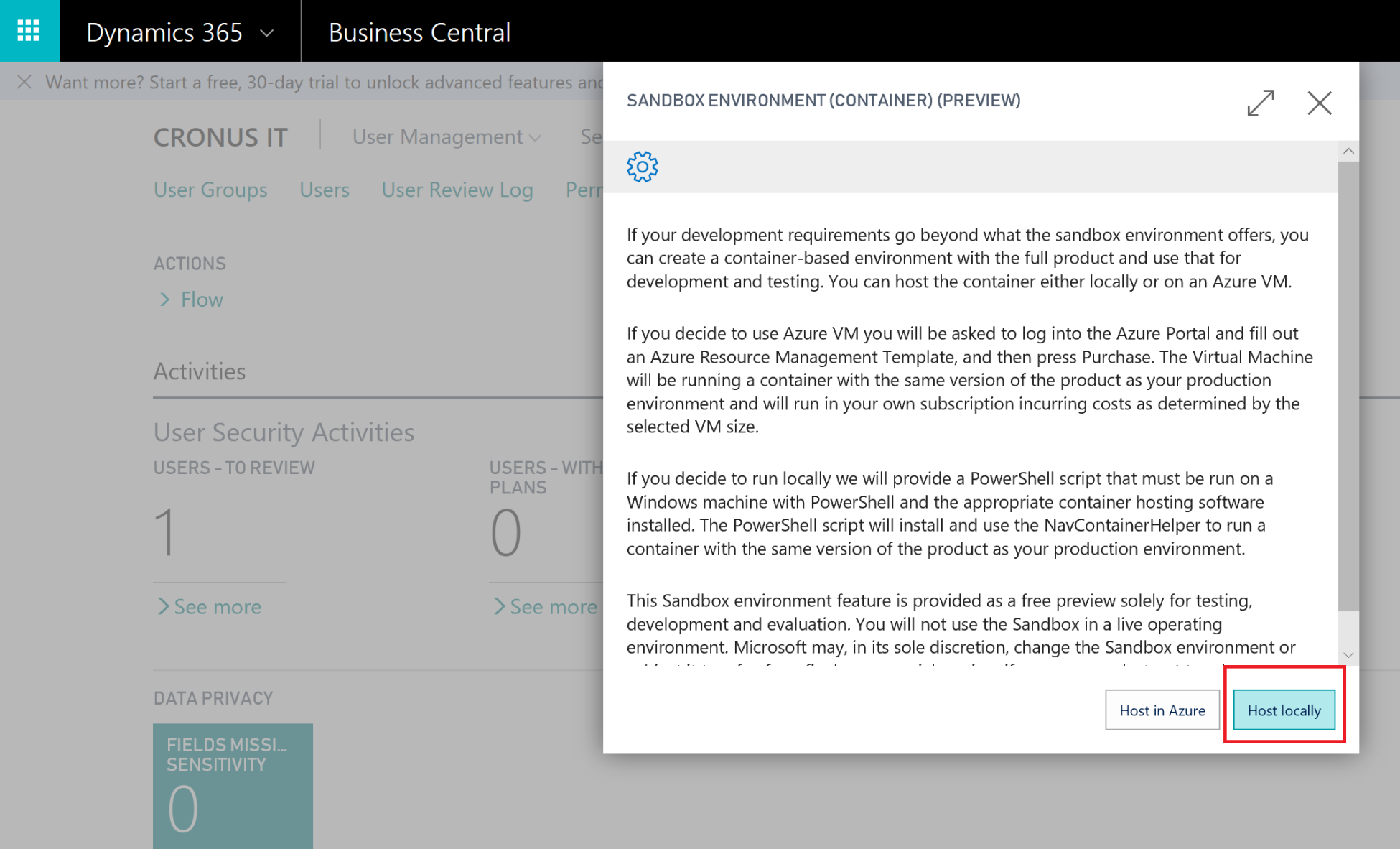The height and width of the screenshot is (849, 1400).
Task: Open the CRONUS IT company title
Action: 220,137
